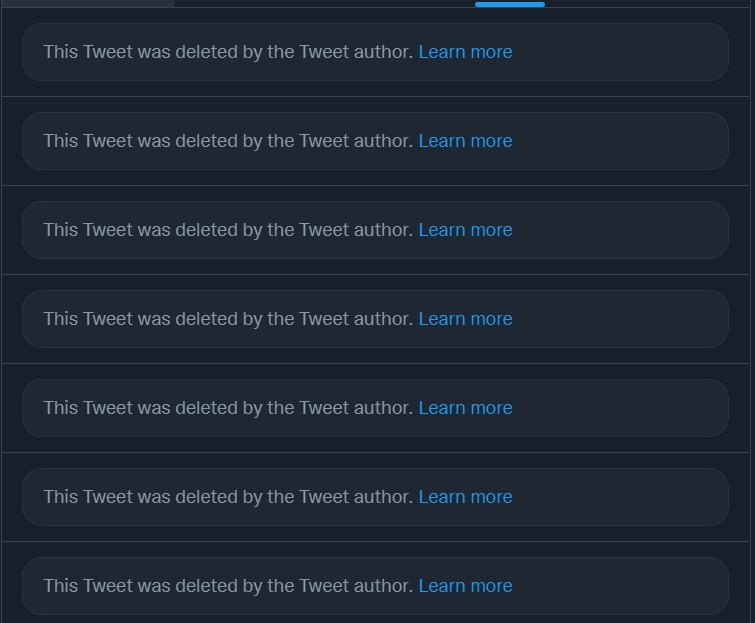Open Learn more in the first deleted Tweet notice
Image resolution: width=755 pixels, height=623 pixels.
(x=465, y=52)
